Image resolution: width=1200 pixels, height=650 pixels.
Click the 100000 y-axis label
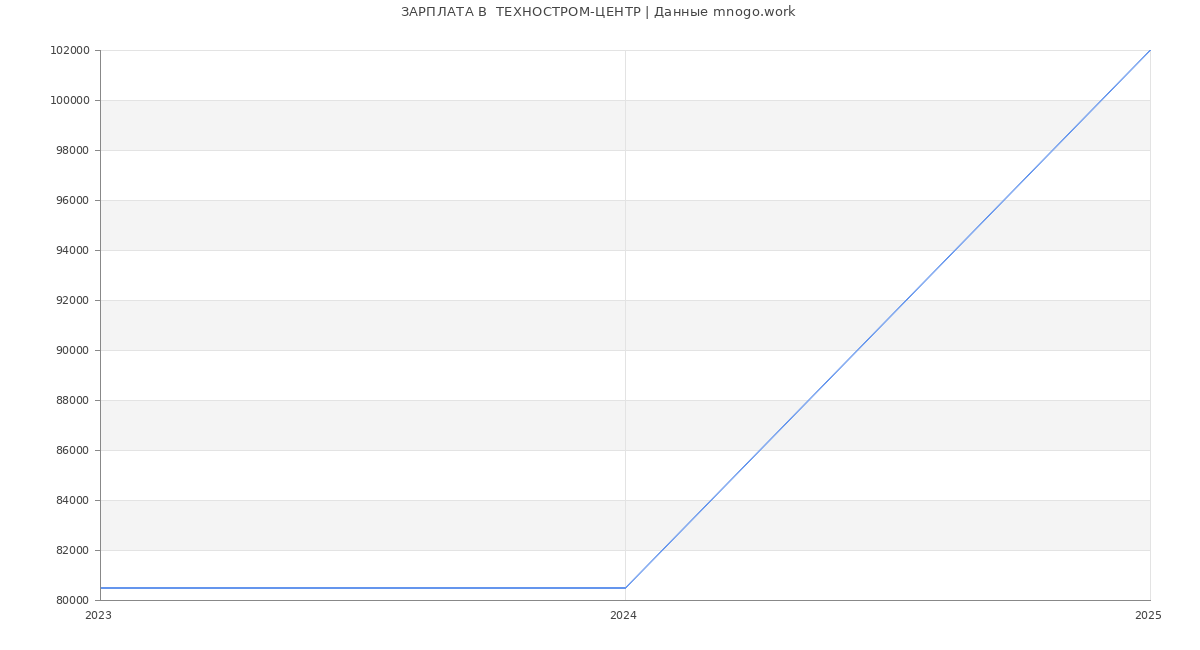click(x=70, y=101)
